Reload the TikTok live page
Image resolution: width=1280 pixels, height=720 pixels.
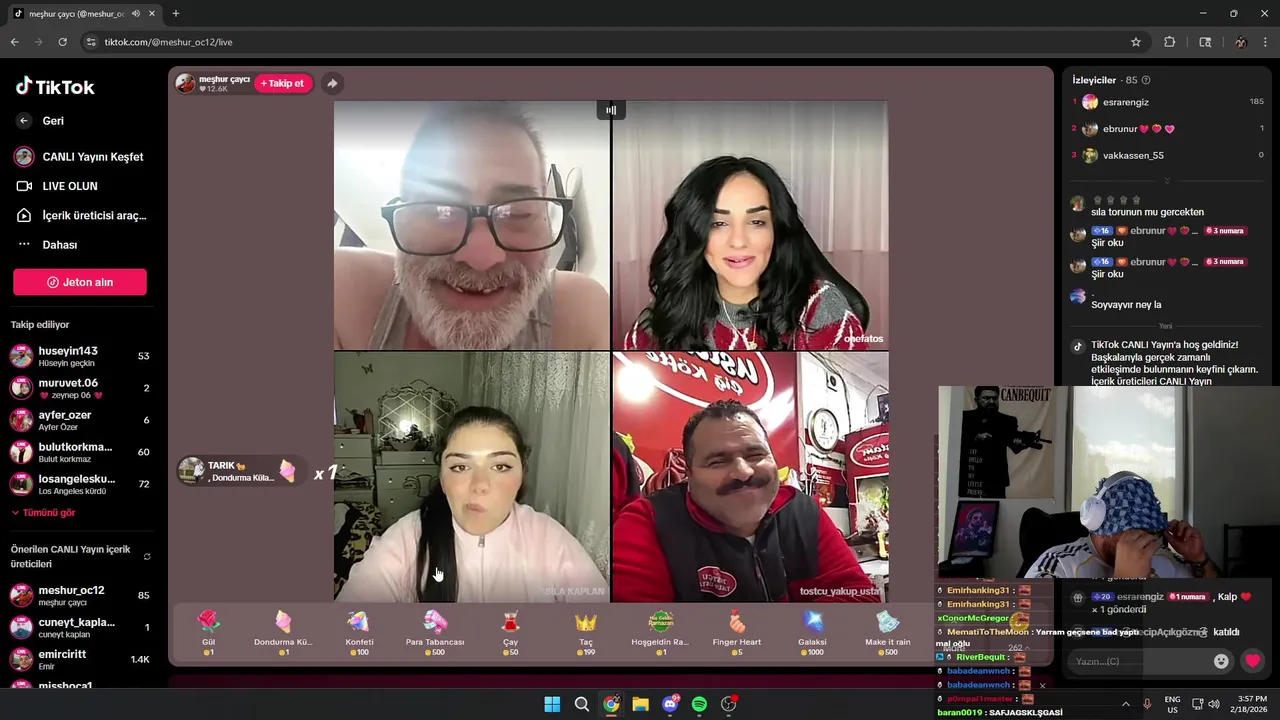[62, 42]
